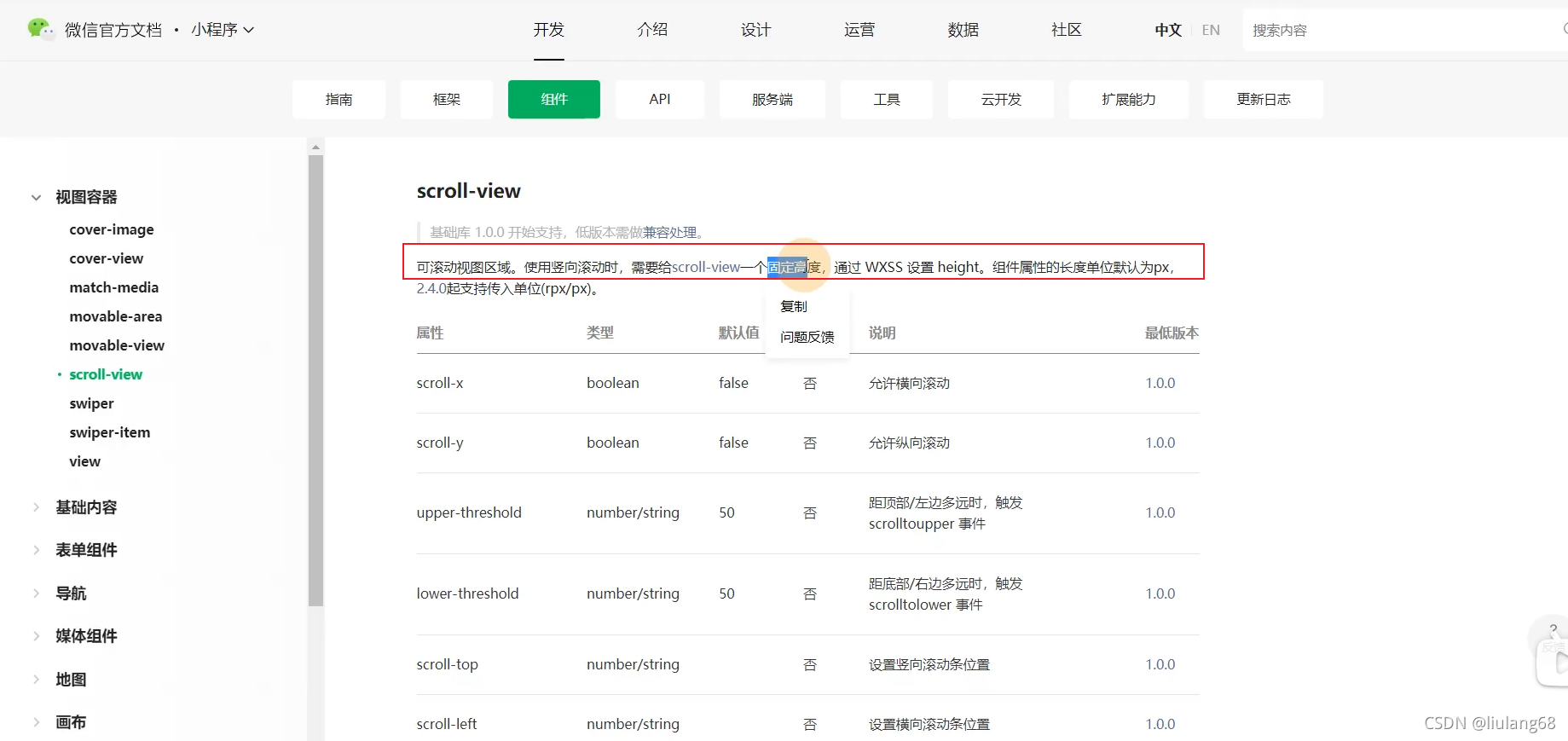Collapse the 视图容器 sidebar section

pyautogui.click(x=36, y=197)
